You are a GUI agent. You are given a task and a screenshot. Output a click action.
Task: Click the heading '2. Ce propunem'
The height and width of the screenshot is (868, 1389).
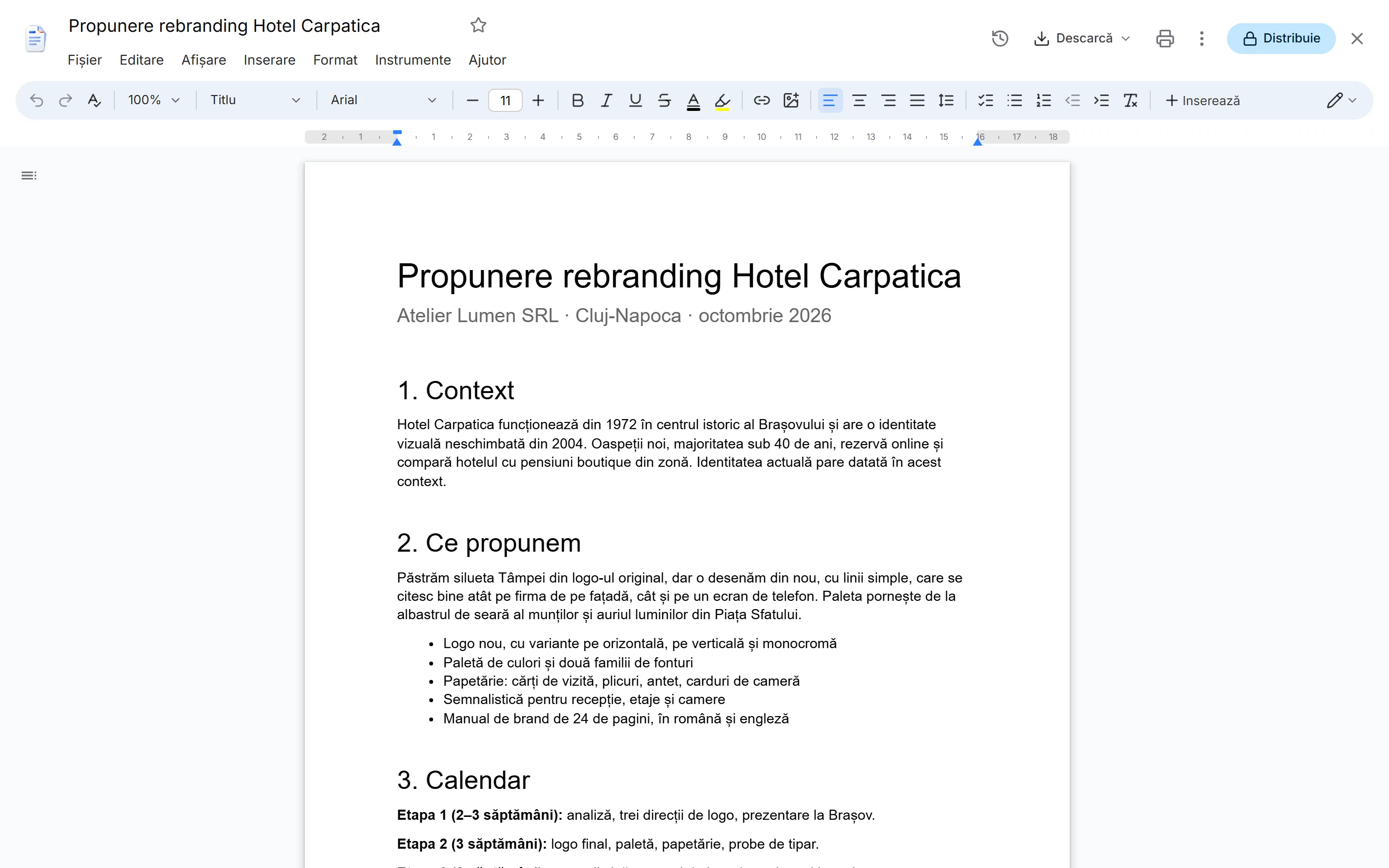(x=489, y=543)
